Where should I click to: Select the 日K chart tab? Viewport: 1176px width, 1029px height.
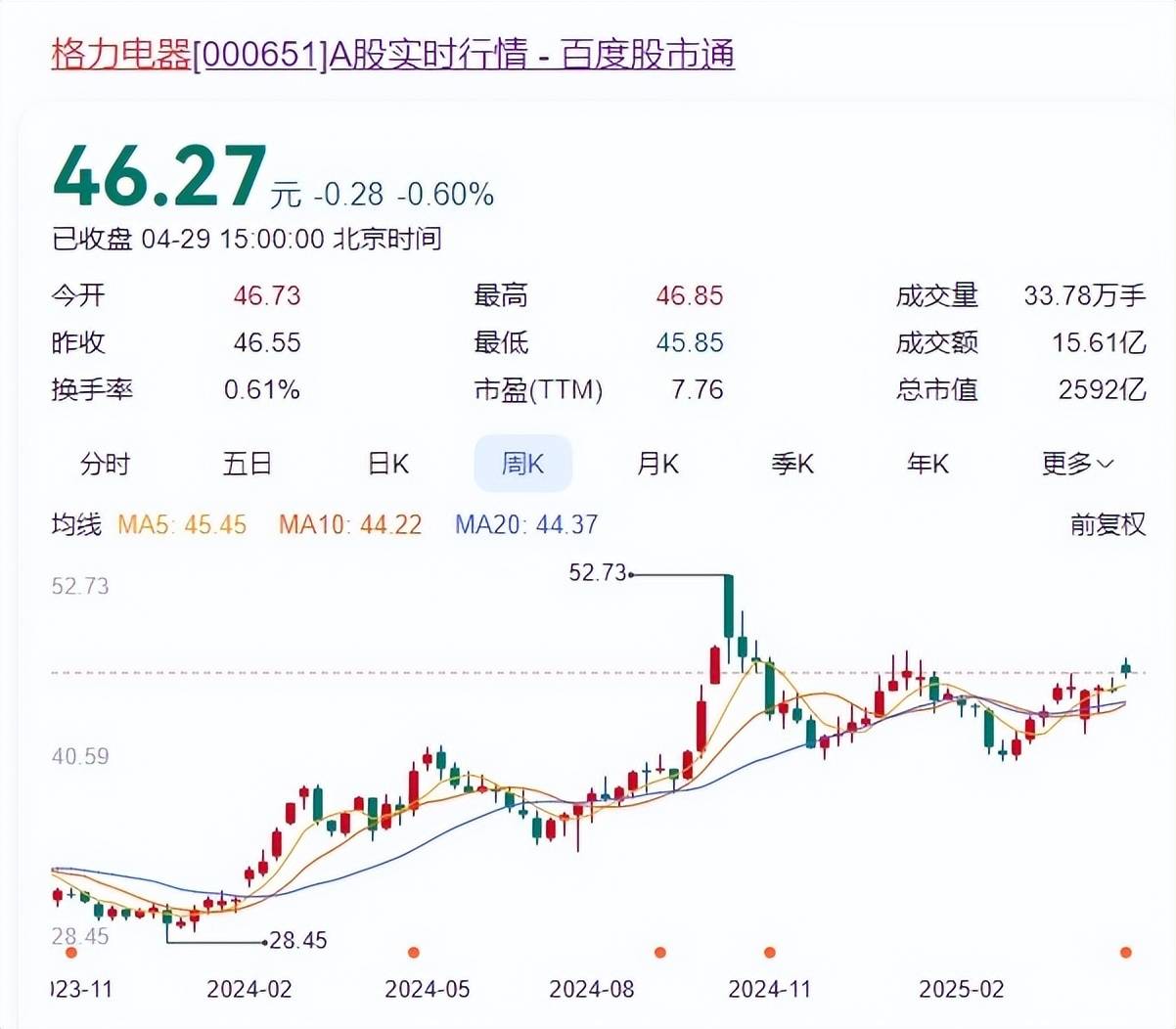(387, 464)
